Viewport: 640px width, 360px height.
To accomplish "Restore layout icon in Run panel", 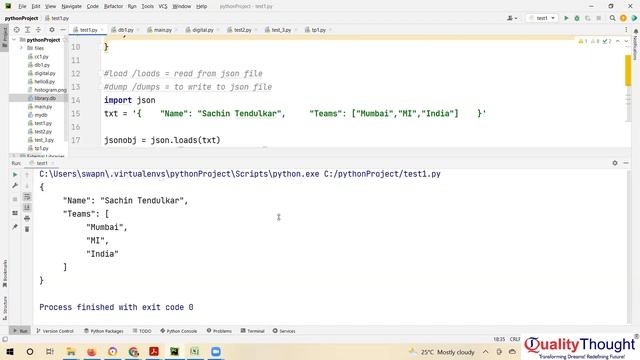I will pos(15,213).
